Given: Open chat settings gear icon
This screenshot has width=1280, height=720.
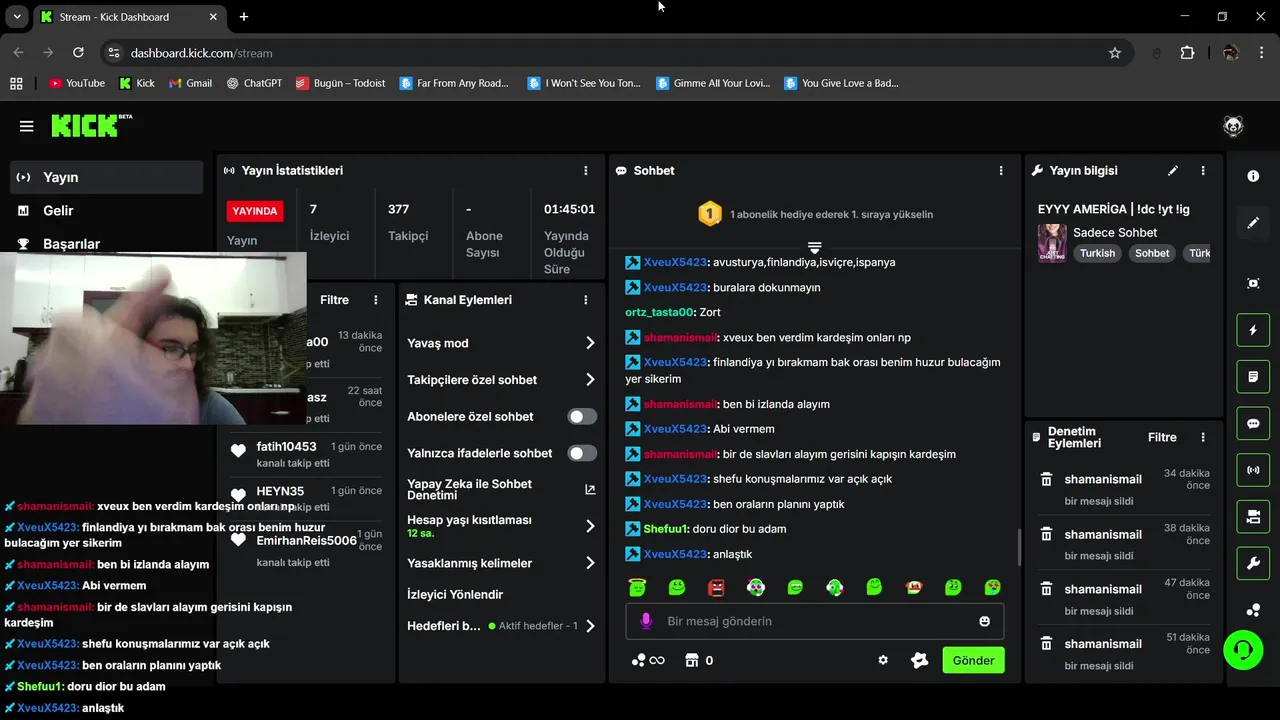Looking at the screenshot, I should [x=883, y=660].
